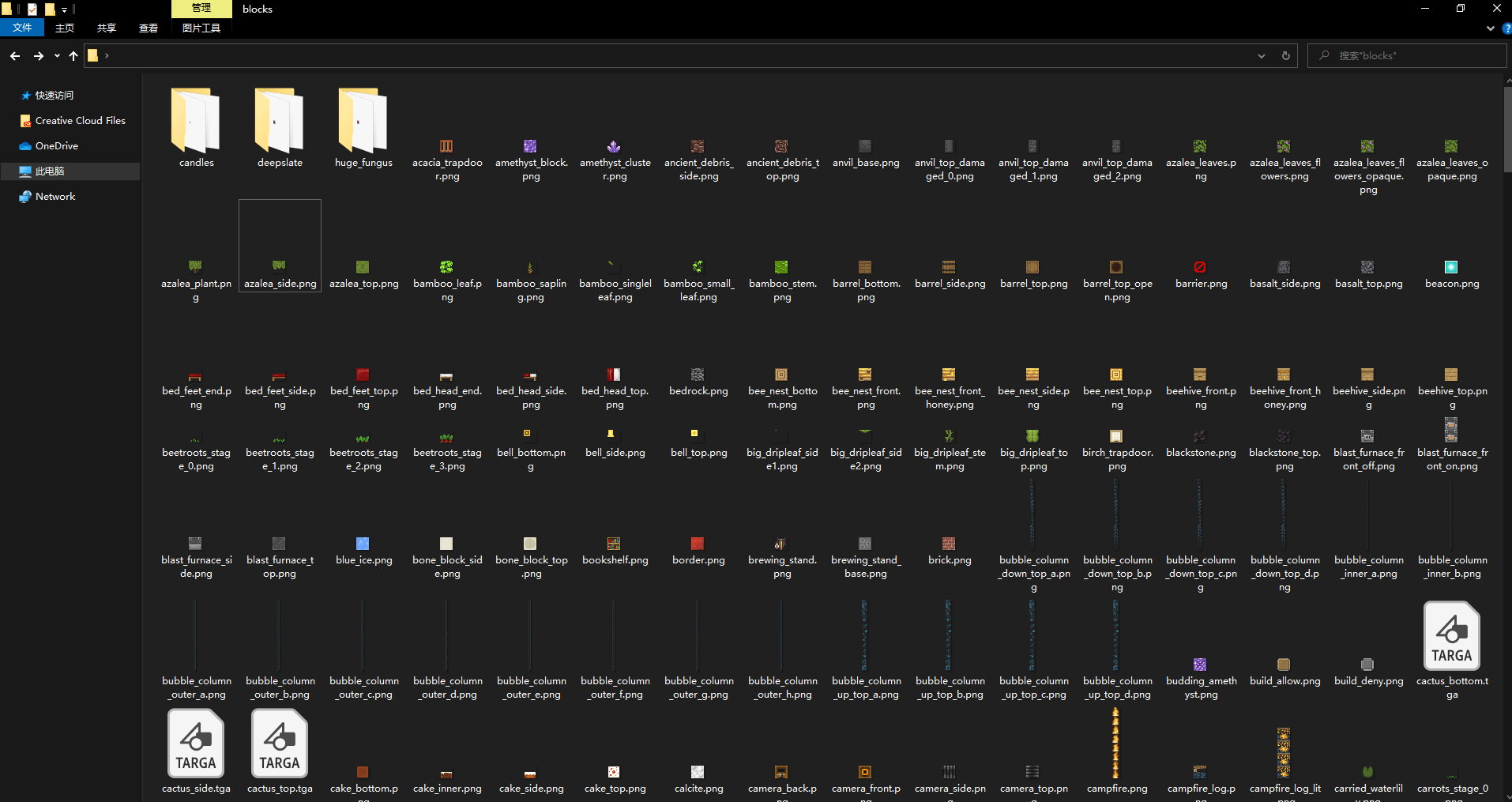This screenshot has height=802, width=1512.
Task: Open the 文件 menu tab
Action: coord(22,28)
